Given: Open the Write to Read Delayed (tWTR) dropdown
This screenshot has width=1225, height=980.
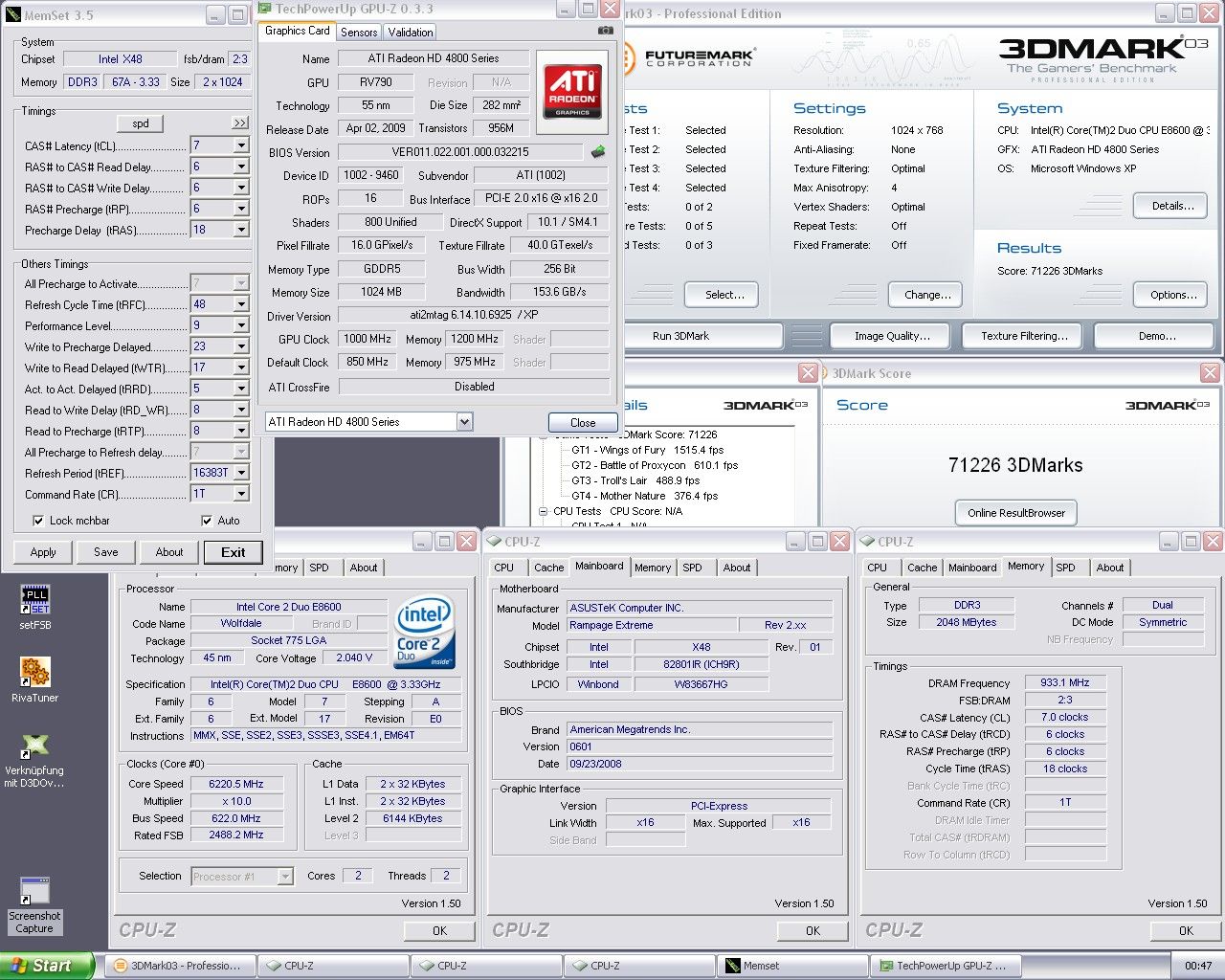Looking at the screenshot, I should click(x=241, y=367).
